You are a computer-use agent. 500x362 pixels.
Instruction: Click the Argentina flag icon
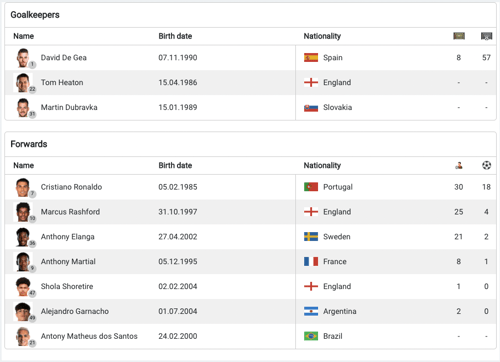pos(311,311)
